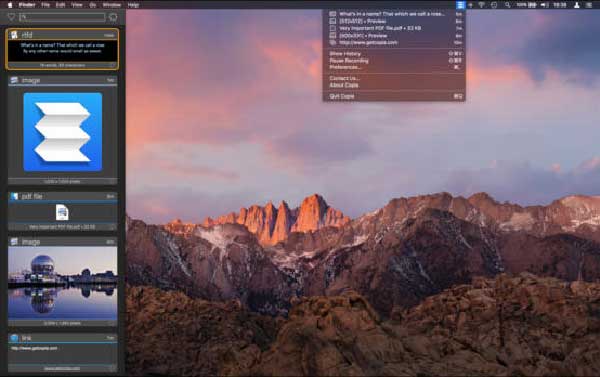Choose the getcopied.com URL menu entry
The height and width of the screenshot is (377, 600).
pos(394,42)
